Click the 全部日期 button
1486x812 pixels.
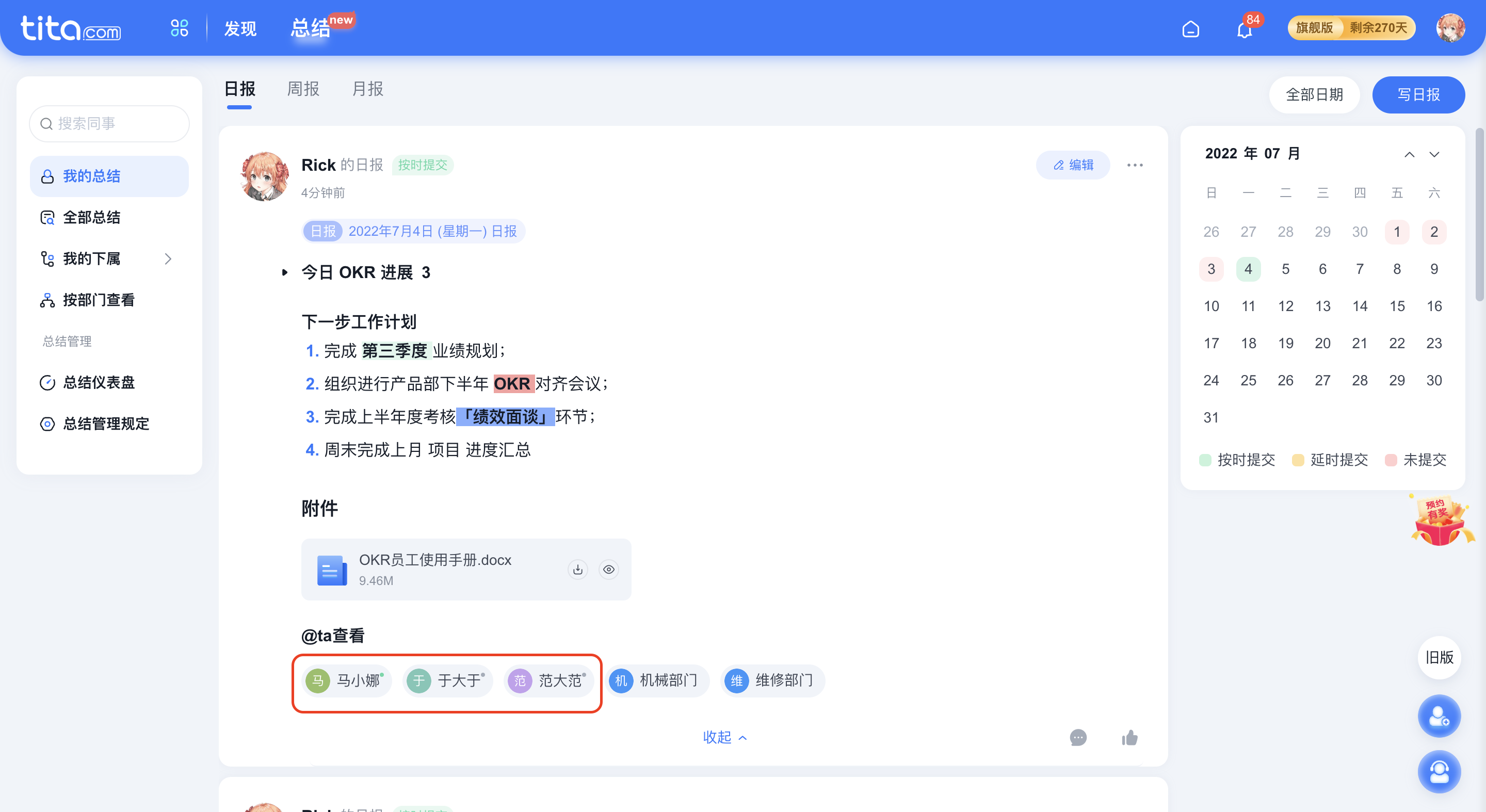(x=1314, y=94)
